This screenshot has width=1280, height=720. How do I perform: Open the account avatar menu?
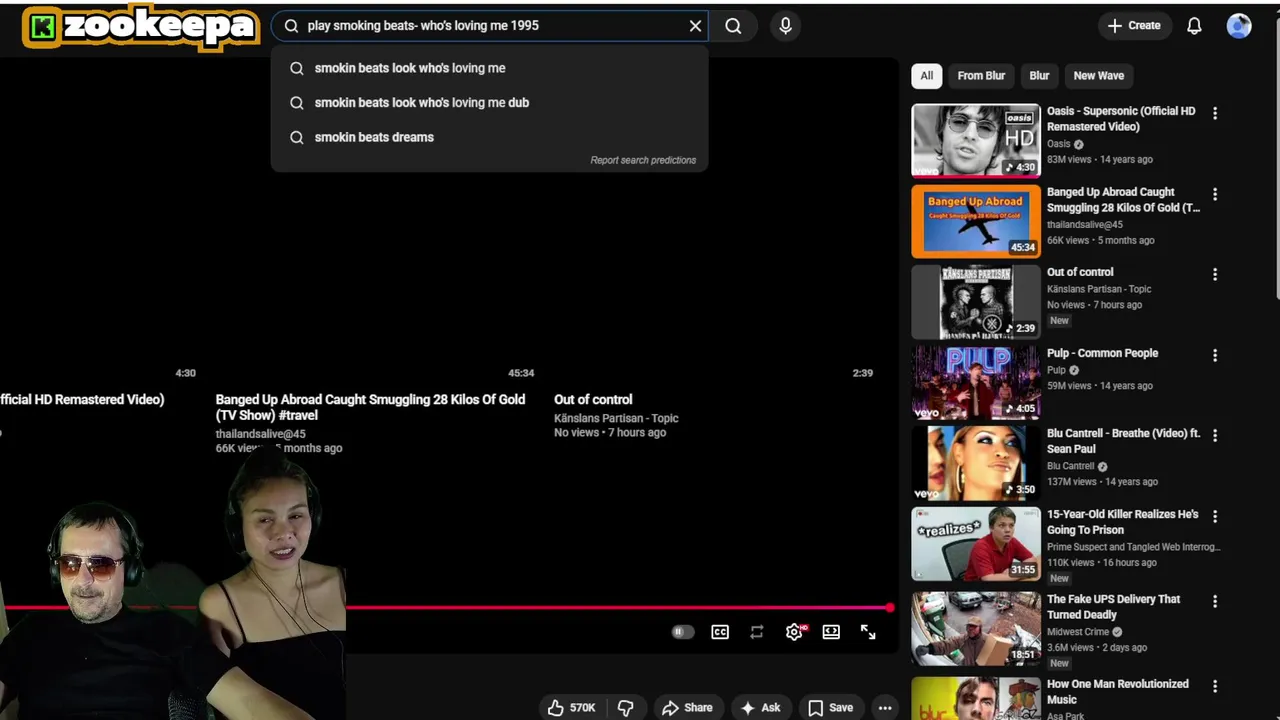[1239, 26]
